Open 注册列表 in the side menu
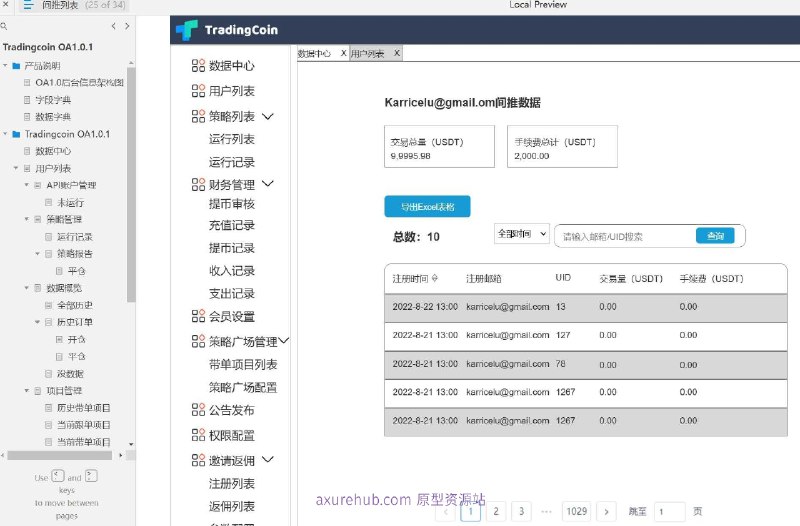The height and width of the screenshot is (526, 800). tap(232, 483)
